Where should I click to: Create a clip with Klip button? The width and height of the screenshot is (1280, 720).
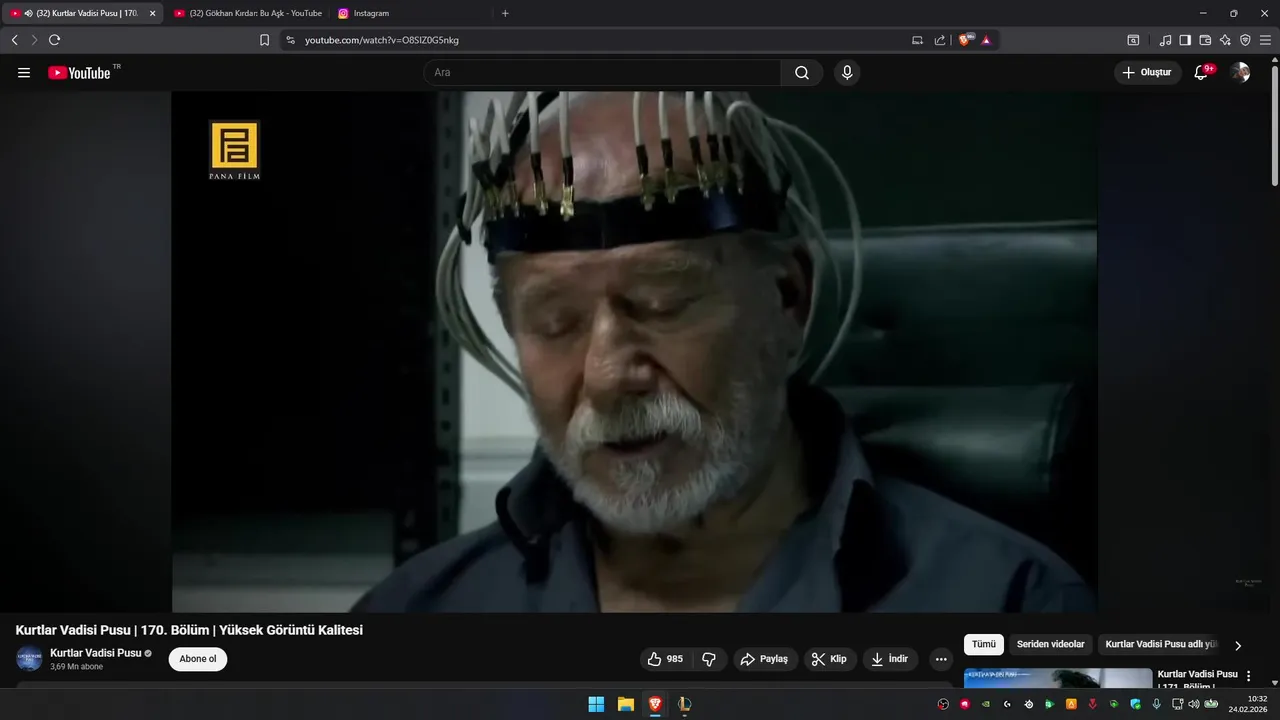coord(829,659)
